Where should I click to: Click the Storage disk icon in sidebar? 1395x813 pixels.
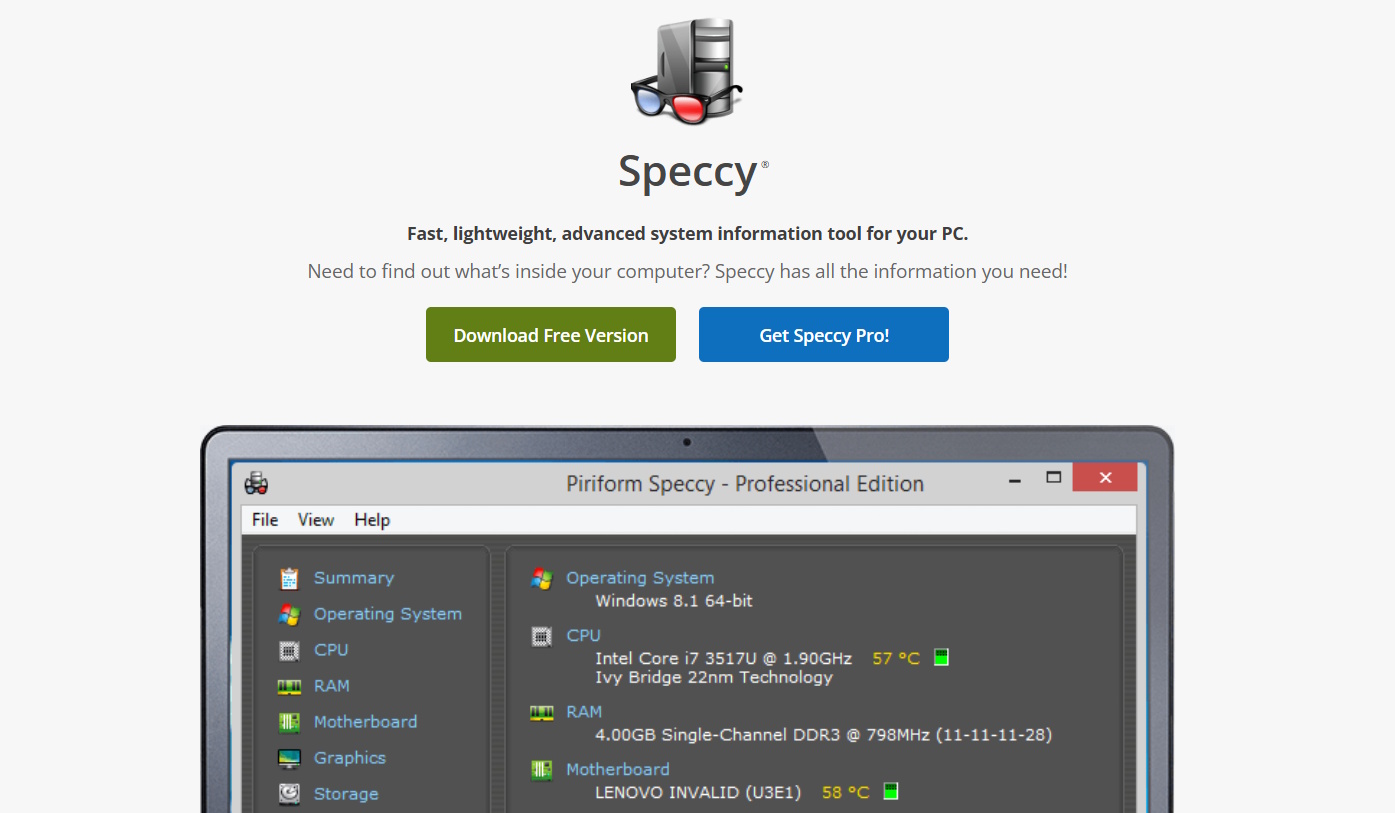(289, 794)
